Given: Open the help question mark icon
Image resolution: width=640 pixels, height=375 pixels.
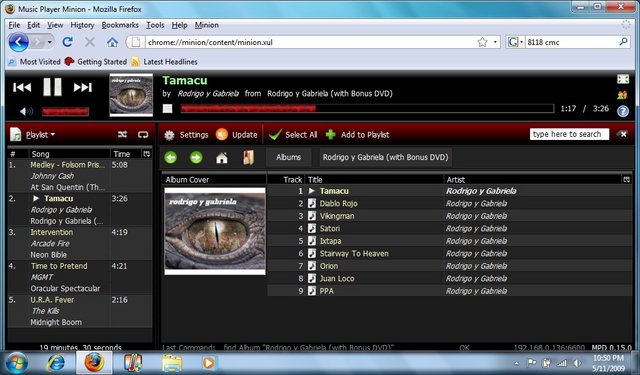Looking at the screenshot, I should (623, 111).
